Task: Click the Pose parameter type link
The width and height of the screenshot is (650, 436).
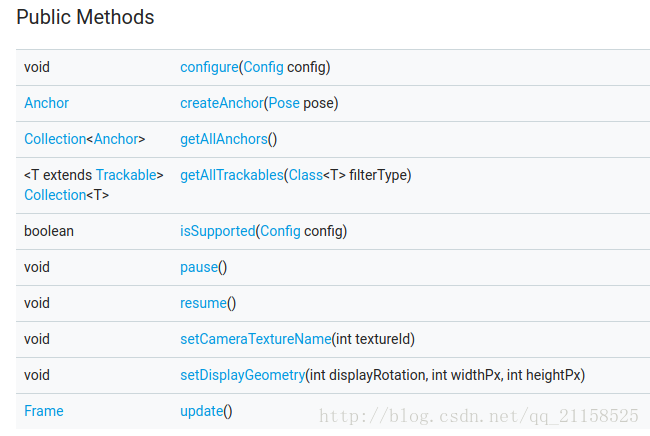Action: (x=284, y=103)
